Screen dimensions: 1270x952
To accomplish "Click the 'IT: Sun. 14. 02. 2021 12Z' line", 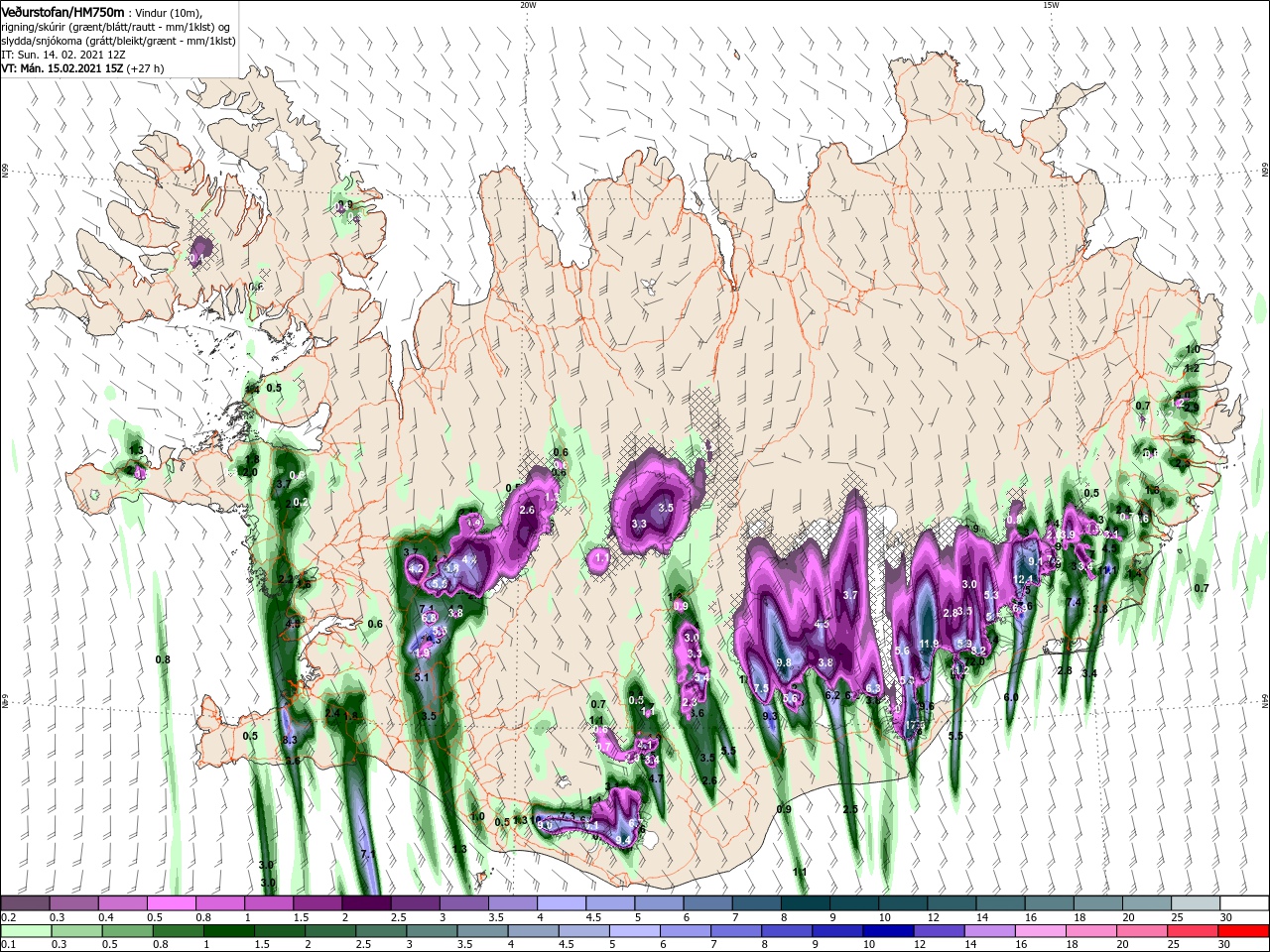I will click(x=63, y=54).
